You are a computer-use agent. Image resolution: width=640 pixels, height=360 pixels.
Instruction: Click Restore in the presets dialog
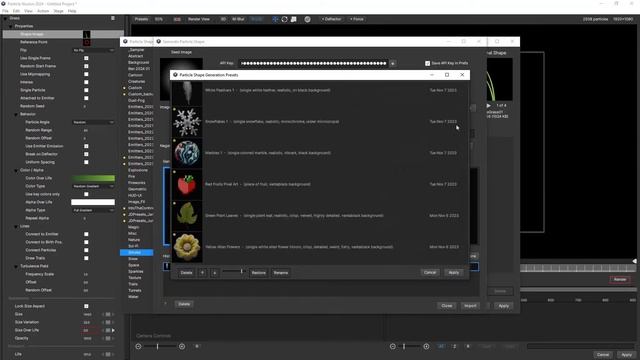258,273
